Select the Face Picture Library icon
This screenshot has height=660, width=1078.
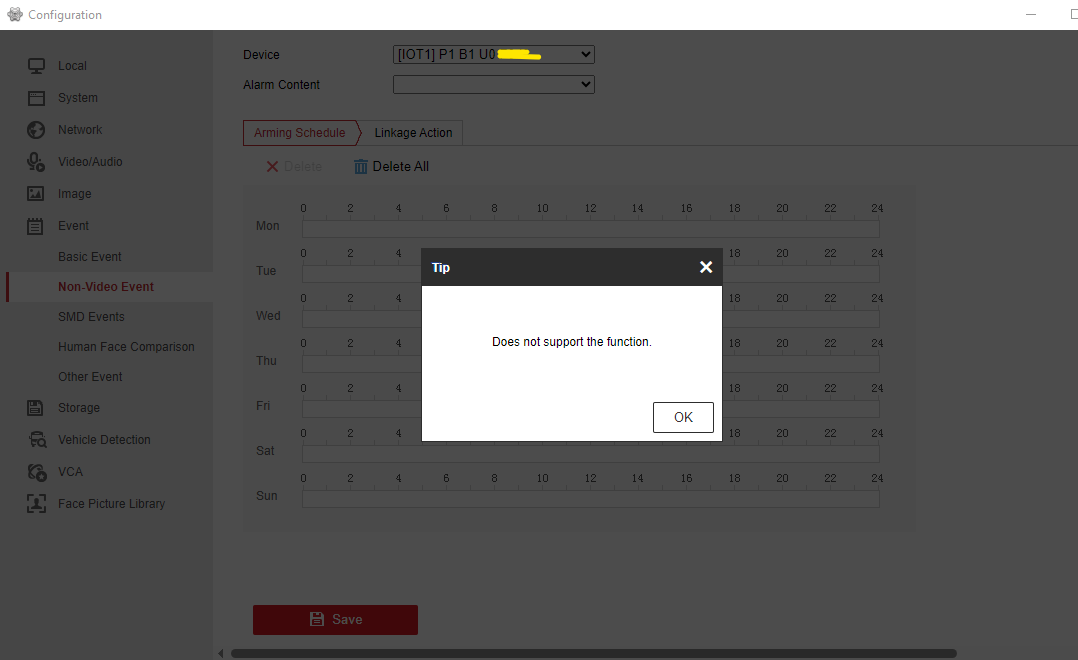36,504
